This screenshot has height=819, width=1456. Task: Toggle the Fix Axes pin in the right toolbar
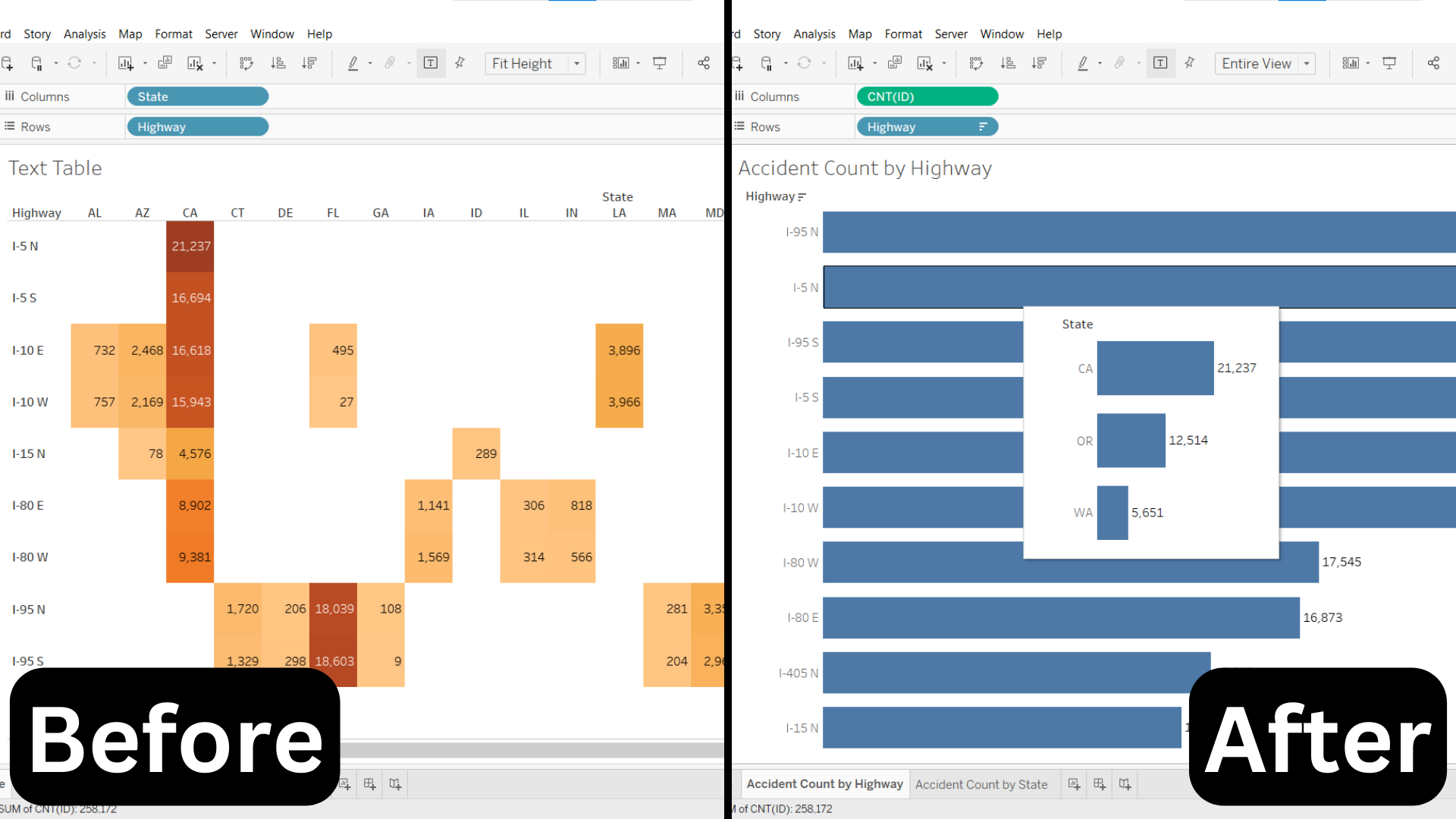[1190, 64]
